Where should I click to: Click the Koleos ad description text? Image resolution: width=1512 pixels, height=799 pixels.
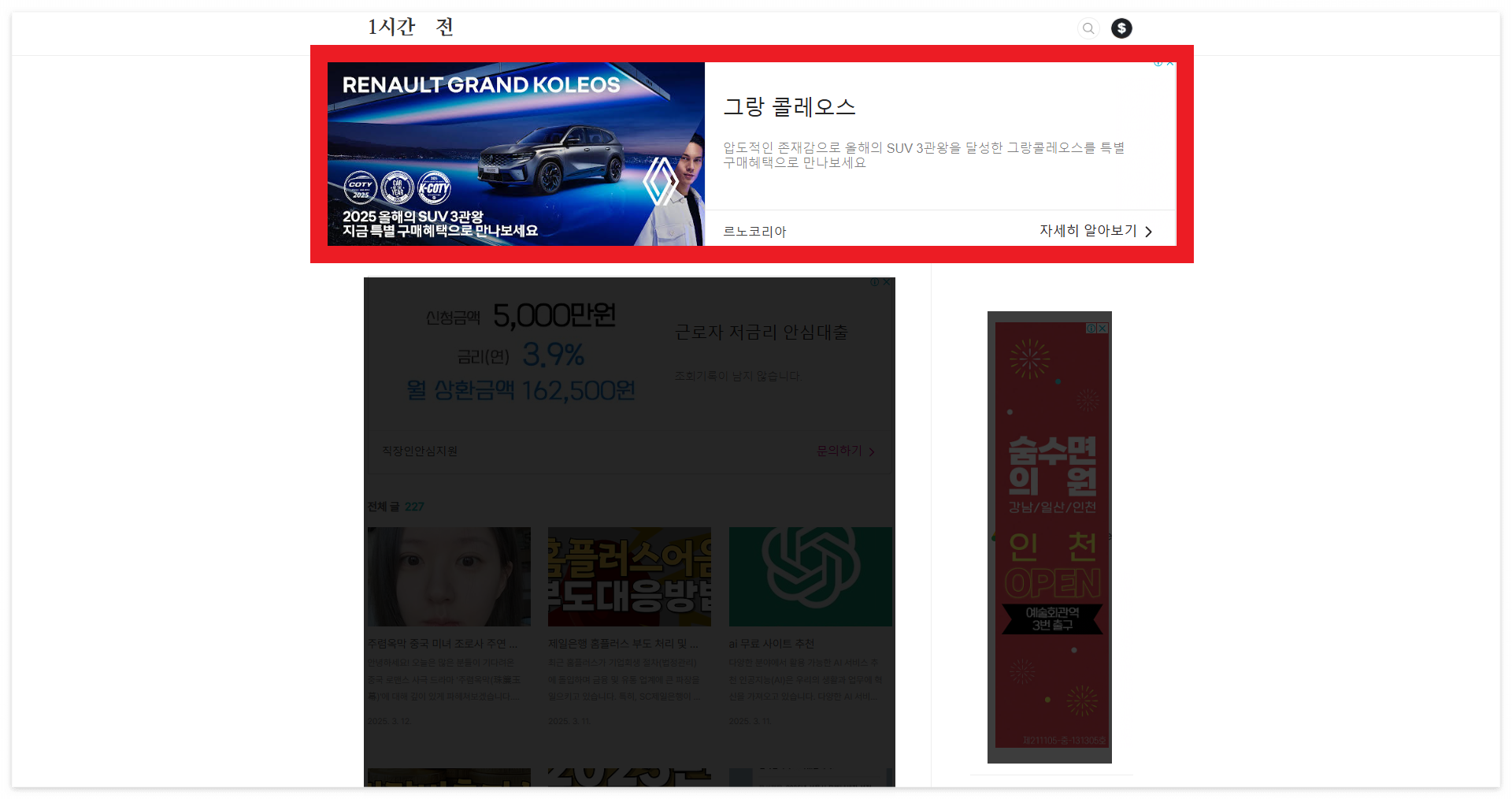point(924,155)
